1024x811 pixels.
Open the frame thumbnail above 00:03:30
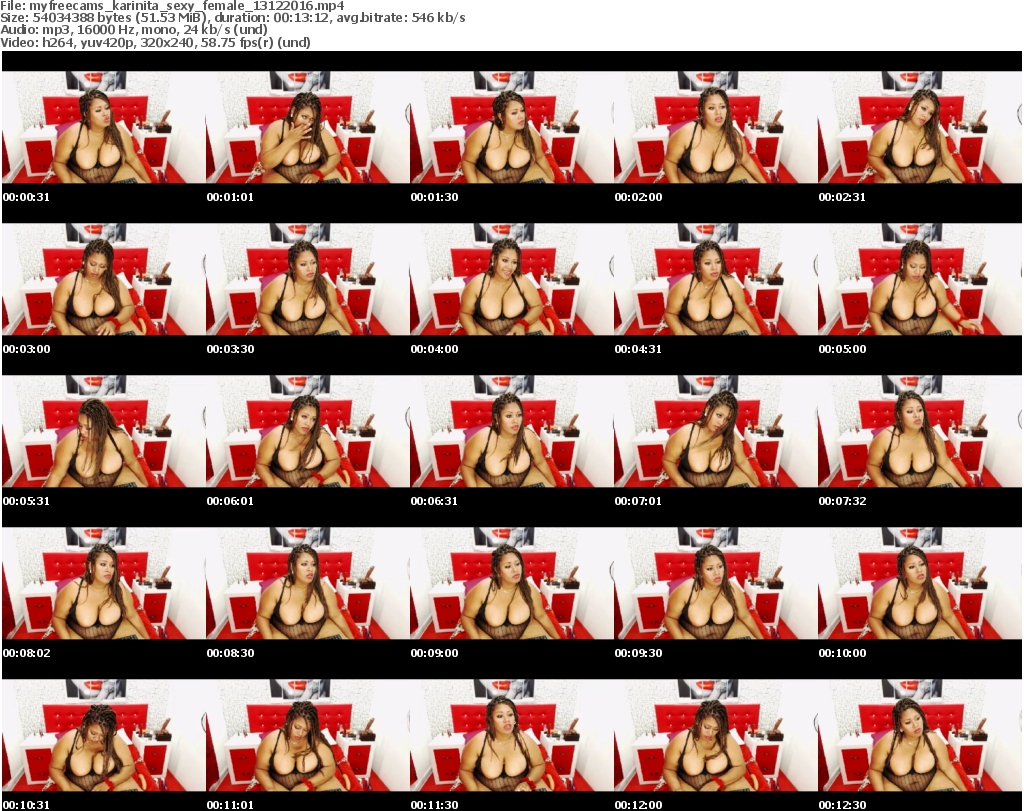(x=308, y=279)
